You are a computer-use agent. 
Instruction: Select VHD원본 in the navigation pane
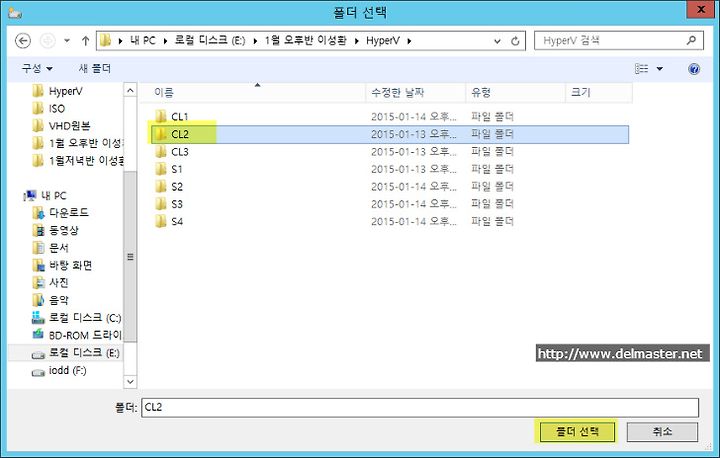tap(62, 126)
